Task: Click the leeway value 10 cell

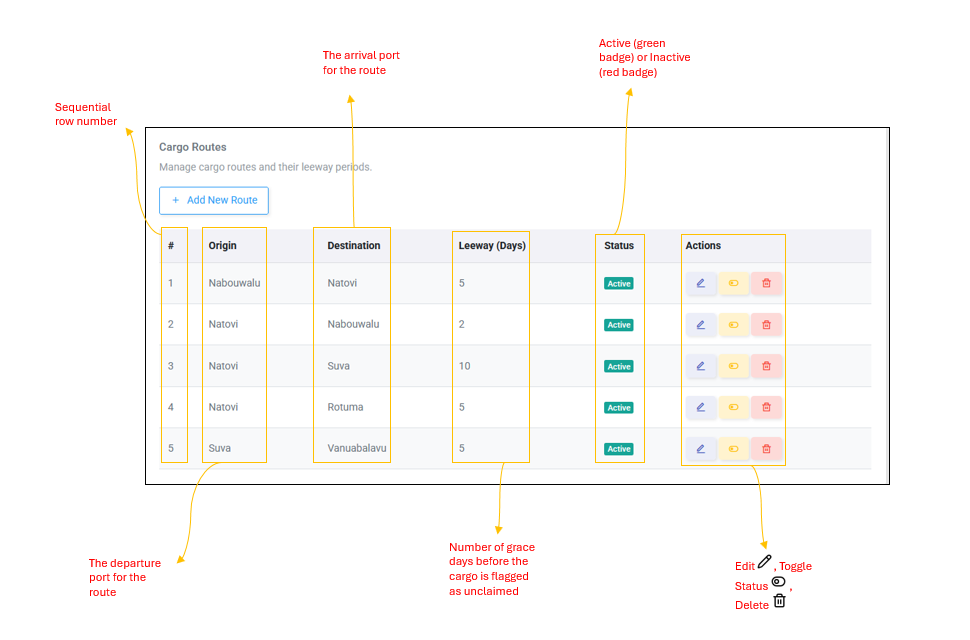Action: tap(465, 366)
